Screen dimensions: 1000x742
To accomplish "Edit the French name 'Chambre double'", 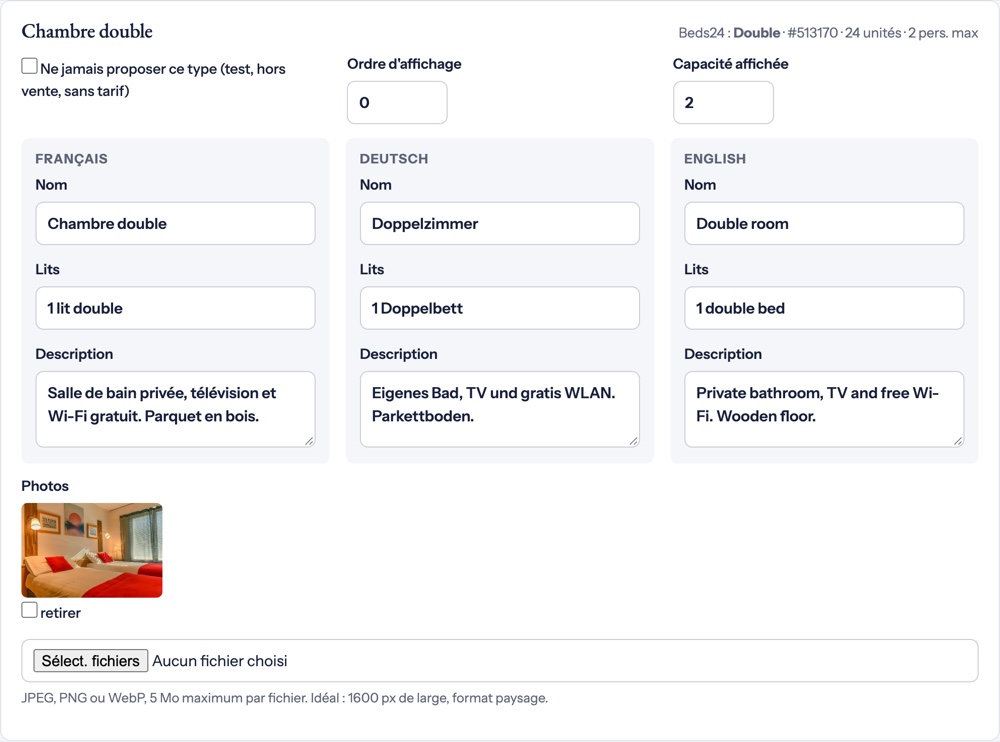I will [175, 224].
